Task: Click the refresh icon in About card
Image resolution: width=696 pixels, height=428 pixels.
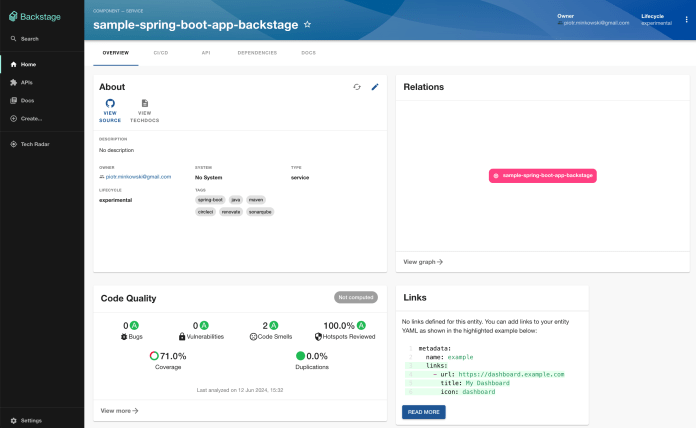Action: [357, 87]
